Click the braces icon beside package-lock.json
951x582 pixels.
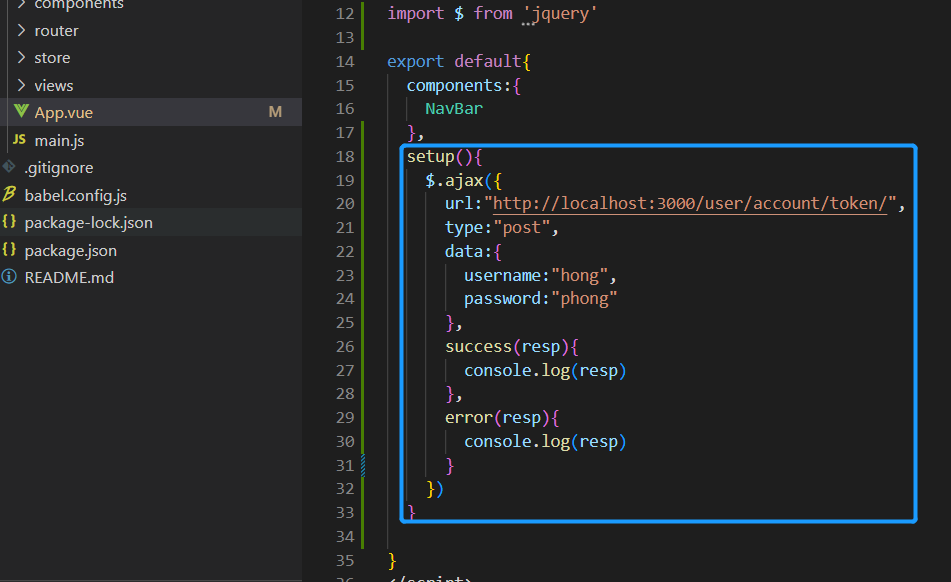pyautogui.click(x=9, y=222)
